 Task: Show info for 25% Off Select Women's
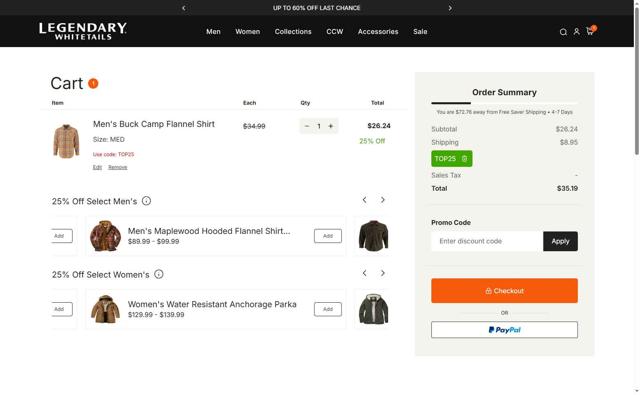(x=159, y=274)
